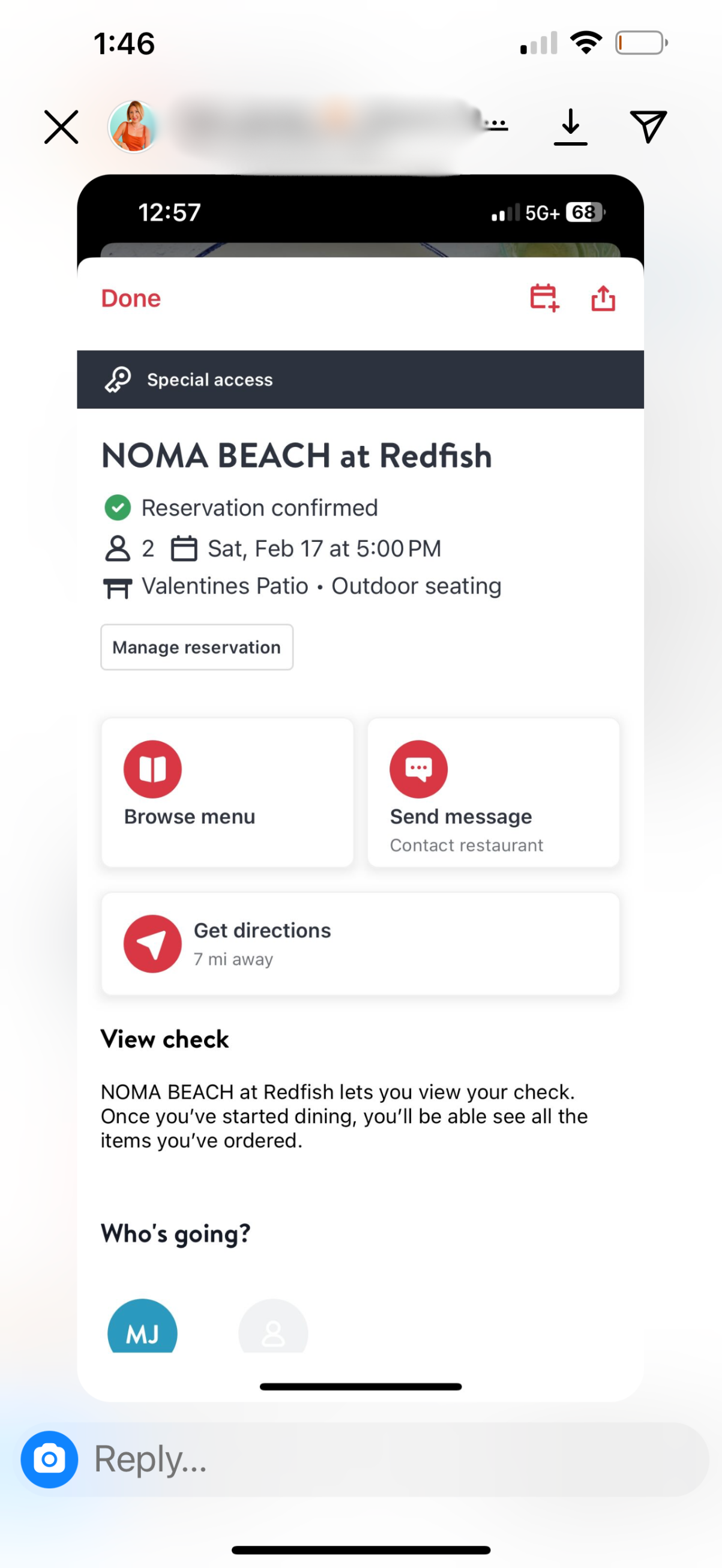Download the story using the arrow icon

pyautogui.click(x=570, y=127)
